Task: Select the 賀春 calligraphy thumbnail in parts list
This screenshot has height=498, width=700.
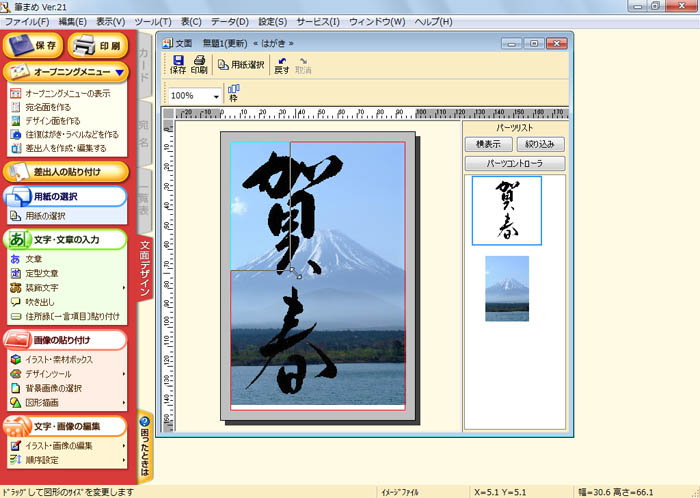Action: [506, 211]
